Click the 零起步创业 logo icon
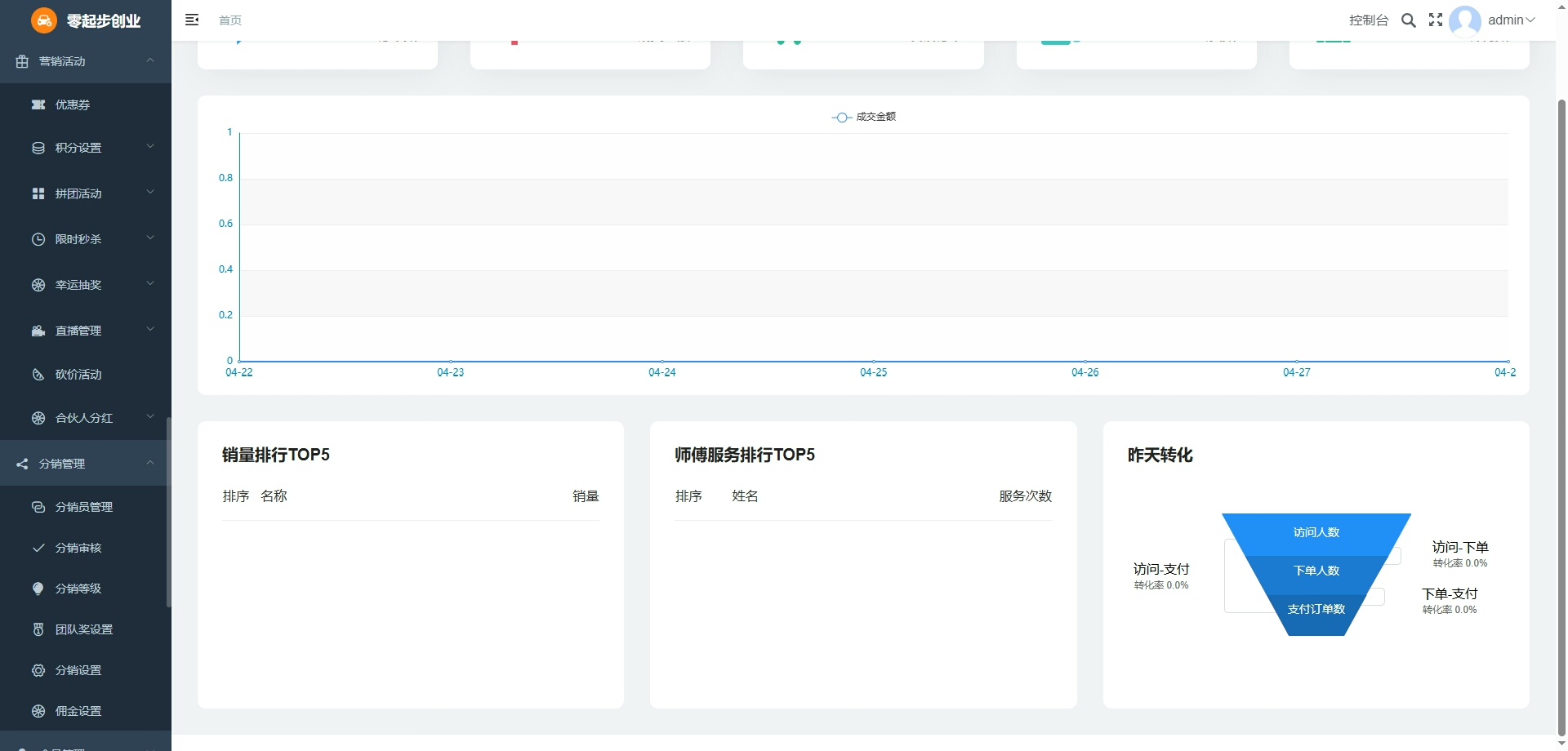 [44, 20]
